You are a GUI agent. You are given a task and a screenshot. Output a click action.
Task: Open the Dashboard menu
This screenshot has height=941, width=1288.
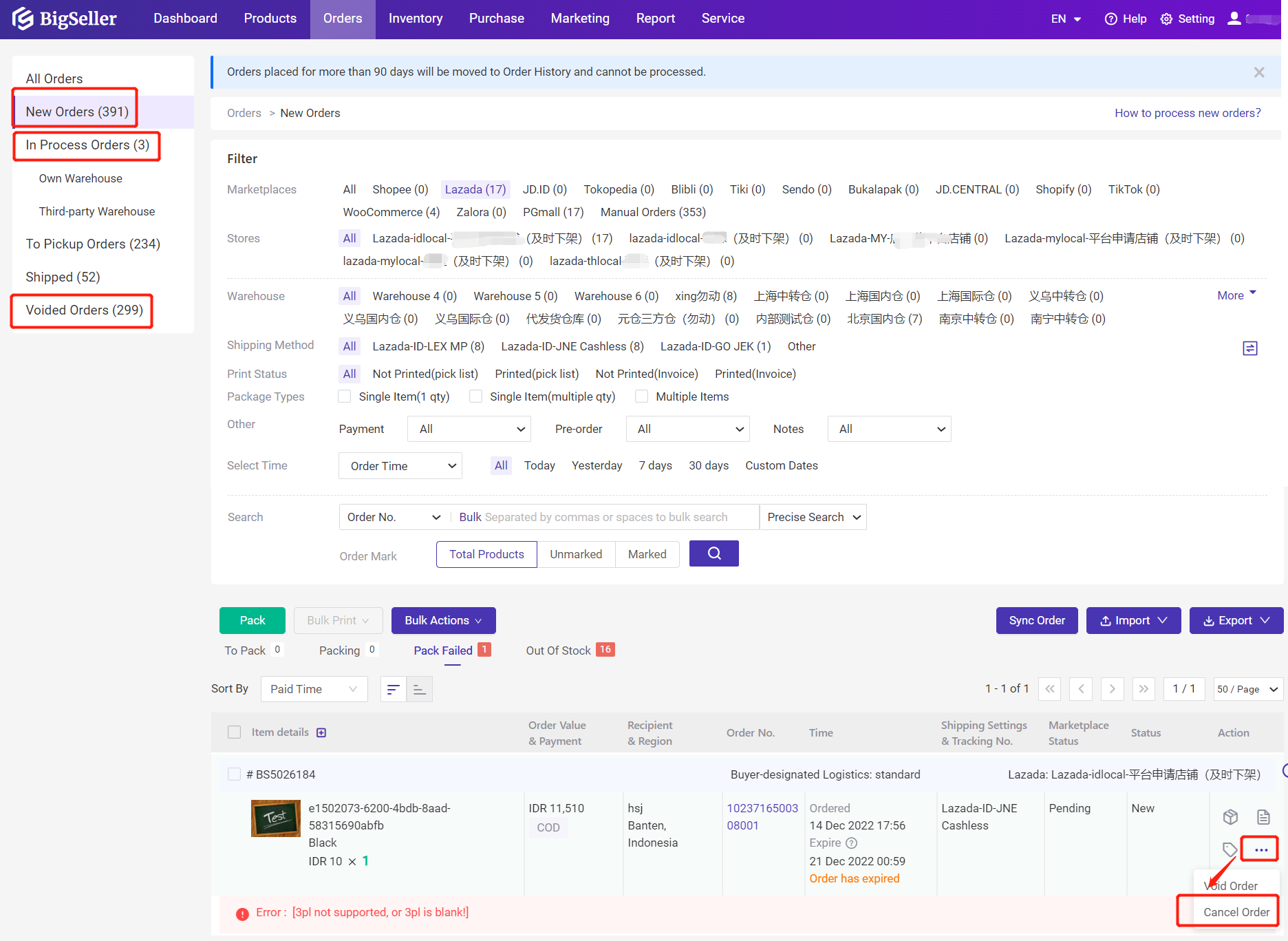tap(185, 19)
